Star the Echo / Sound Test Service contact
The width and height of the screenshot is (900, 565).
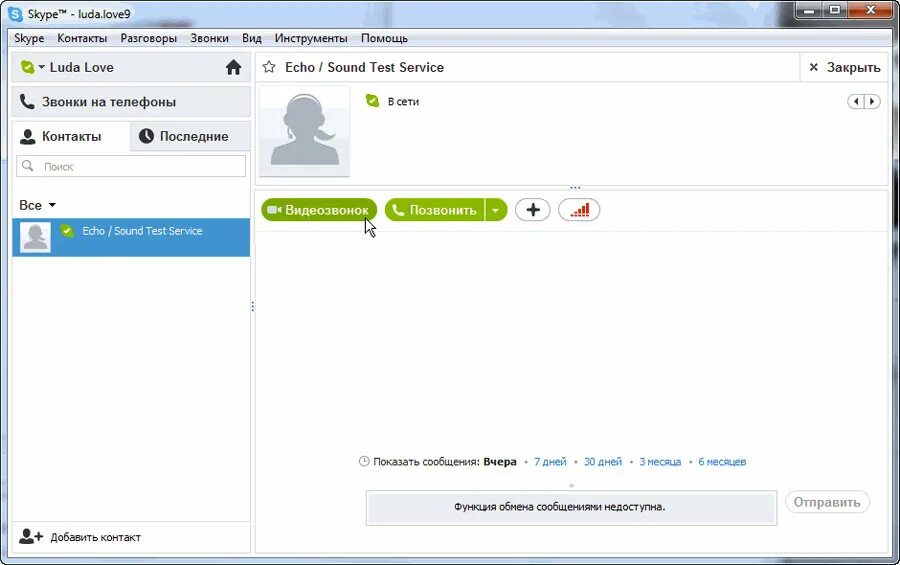click(x=269, y=67)
